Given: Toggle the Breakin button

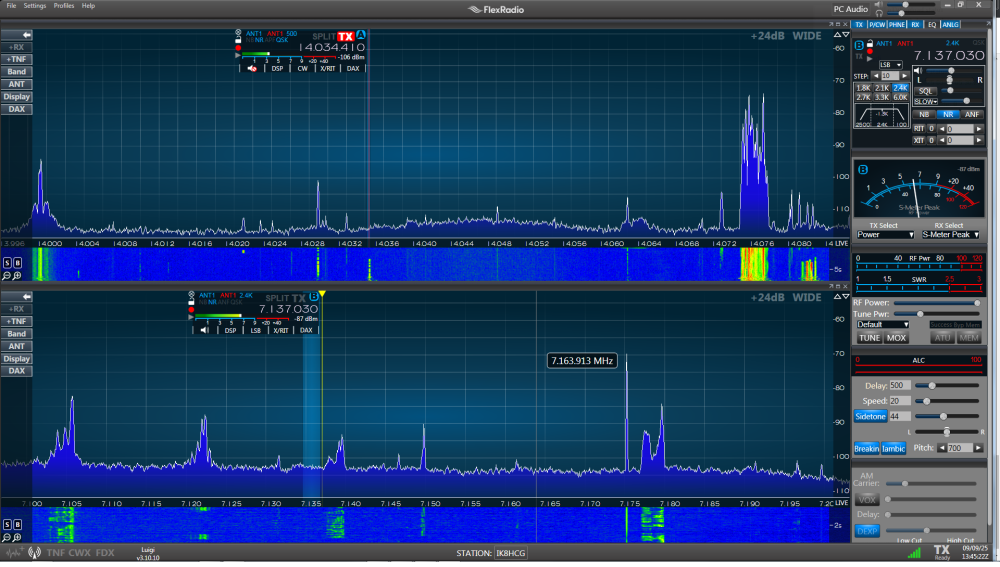Looking at the screenshot, I should (866, 448).
